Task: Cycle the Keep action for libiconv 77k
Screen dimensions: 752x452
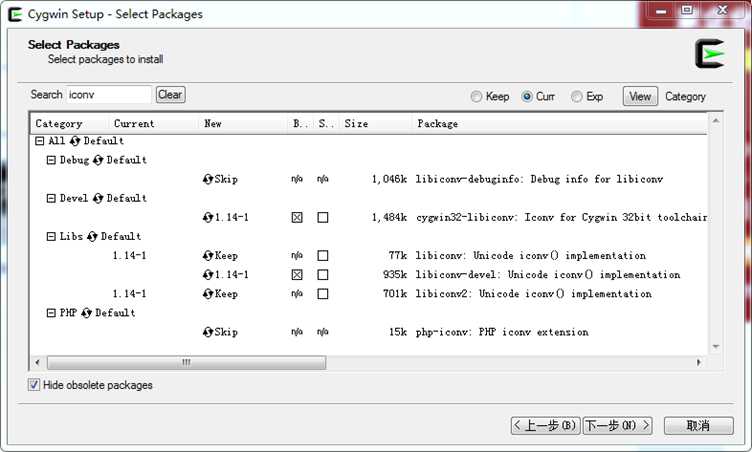Action: tap(208, 255)
